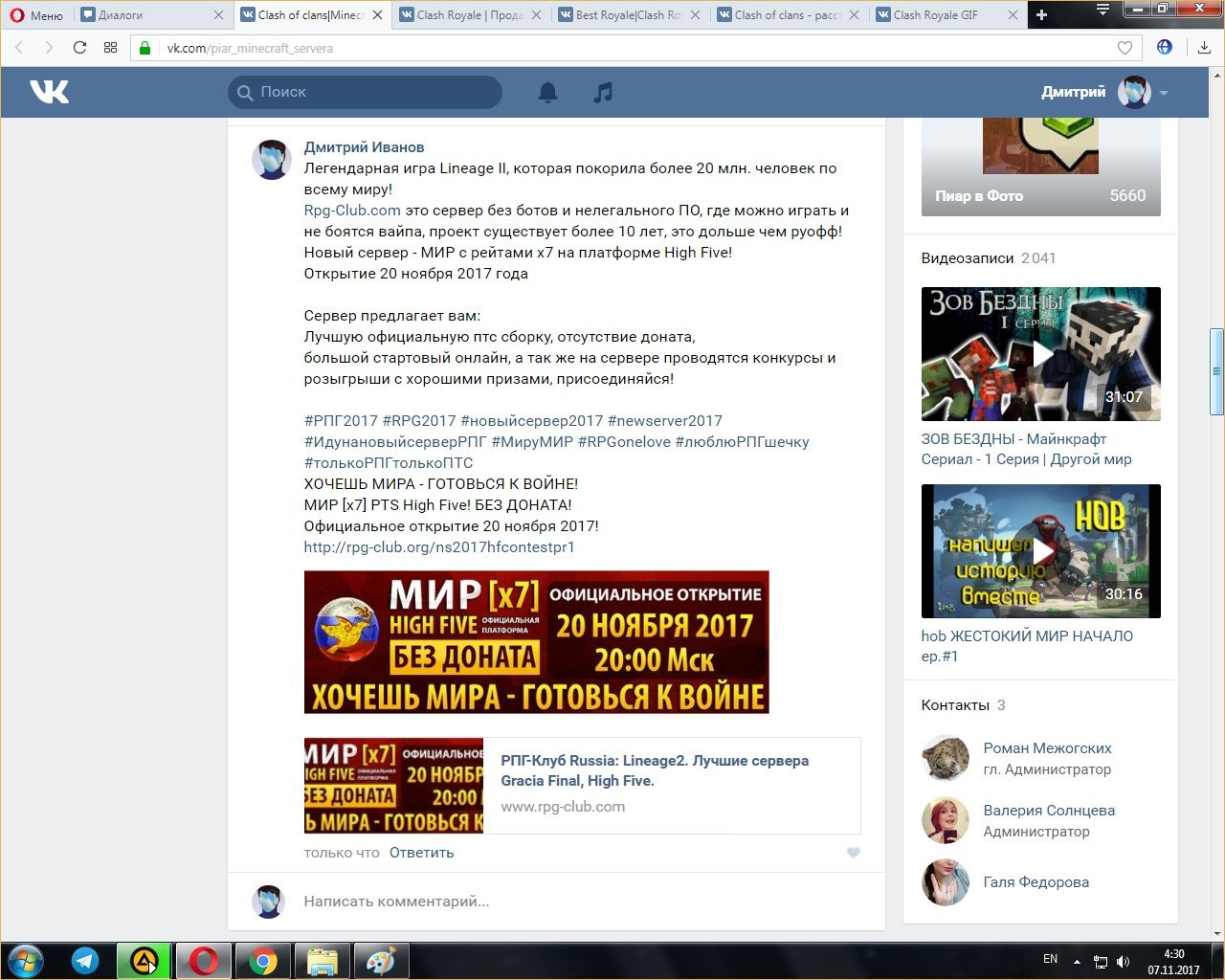Open hob ЖЕСТОКИЙ МИР НАЧАЛО title

pos(1027,646)
